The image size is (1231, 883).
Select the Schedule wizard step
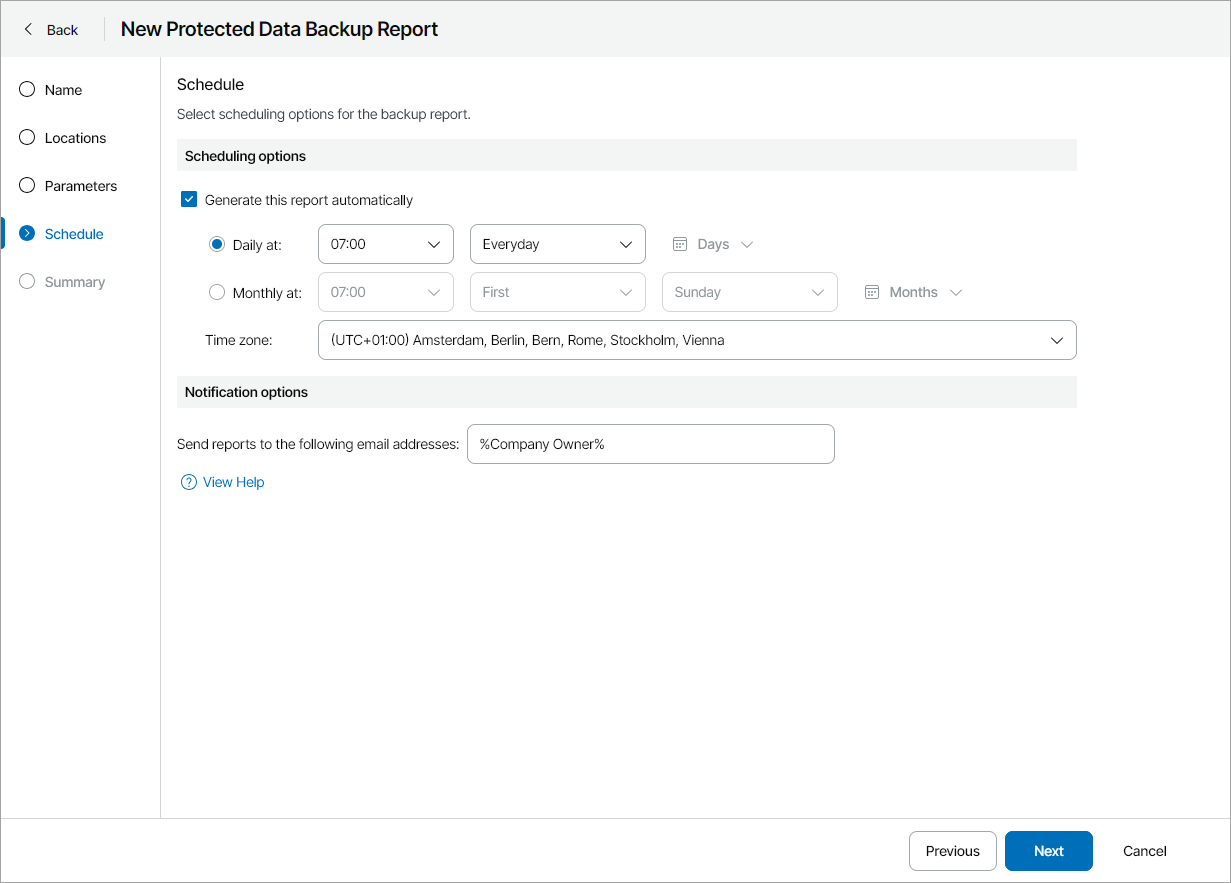[x=73, y=233]
